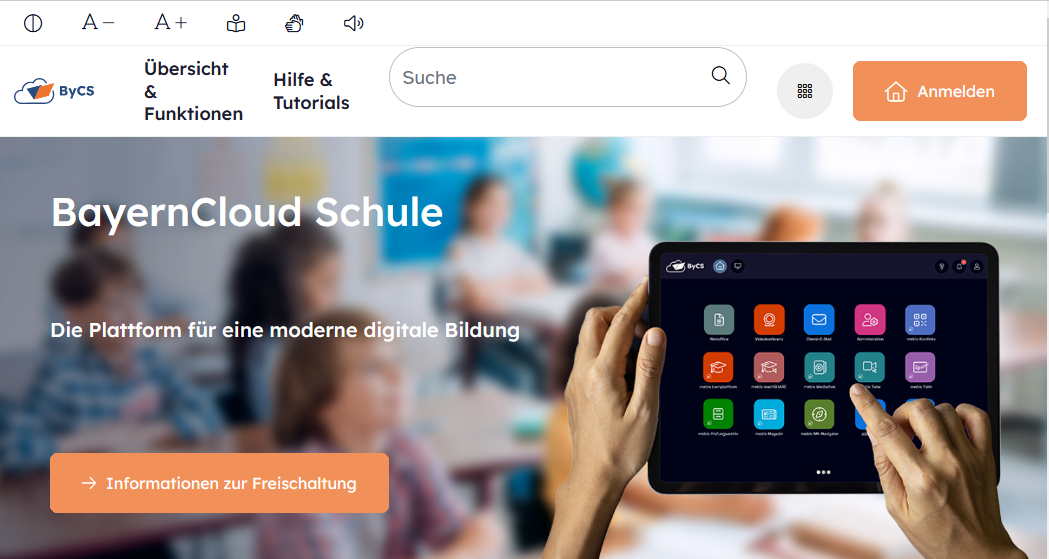
Task: Open the Hilfe & Tutorials menu
Action: [x=311, y=91]
